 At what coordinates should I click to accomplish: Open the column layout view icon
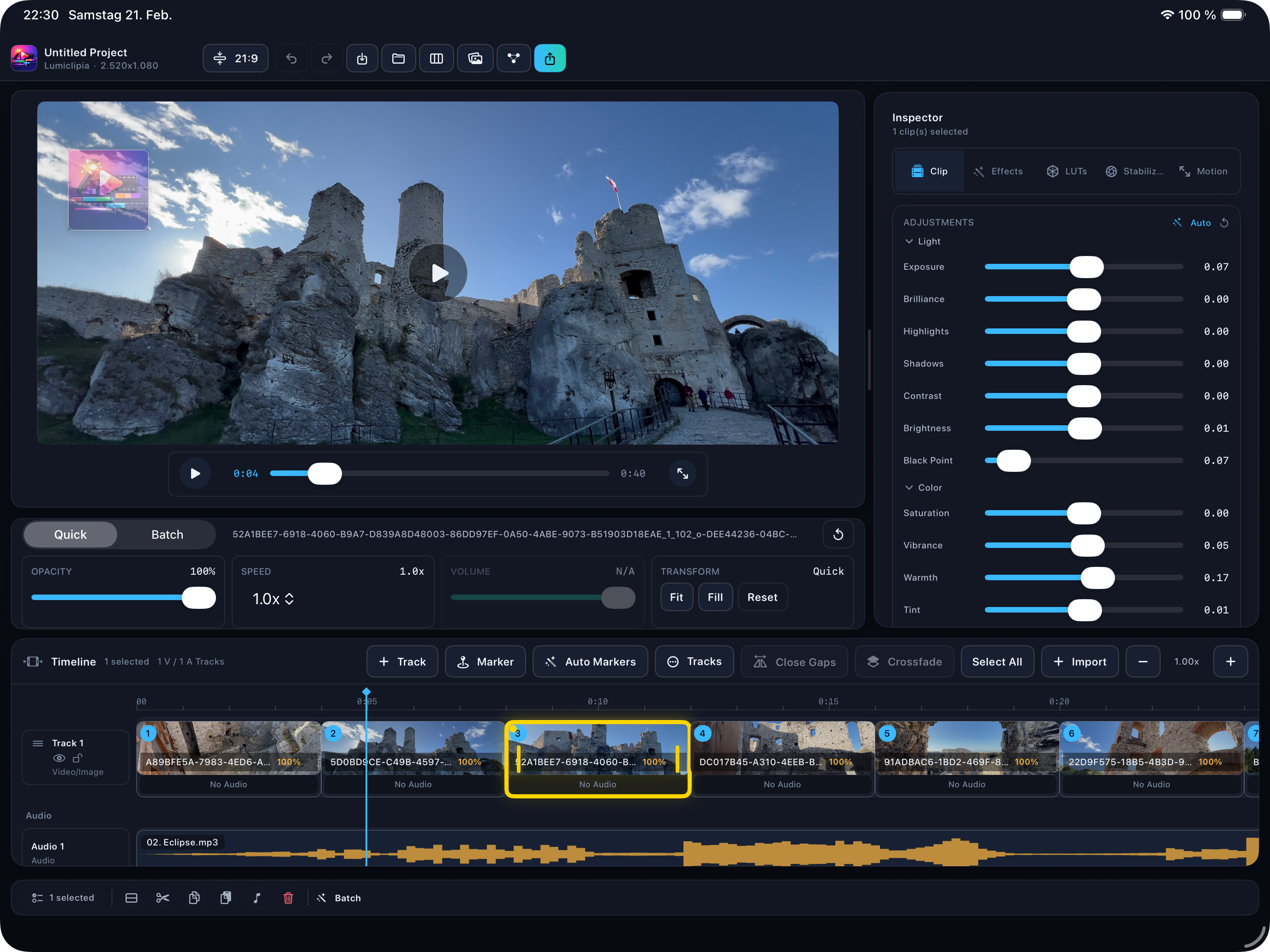point(437,58)
